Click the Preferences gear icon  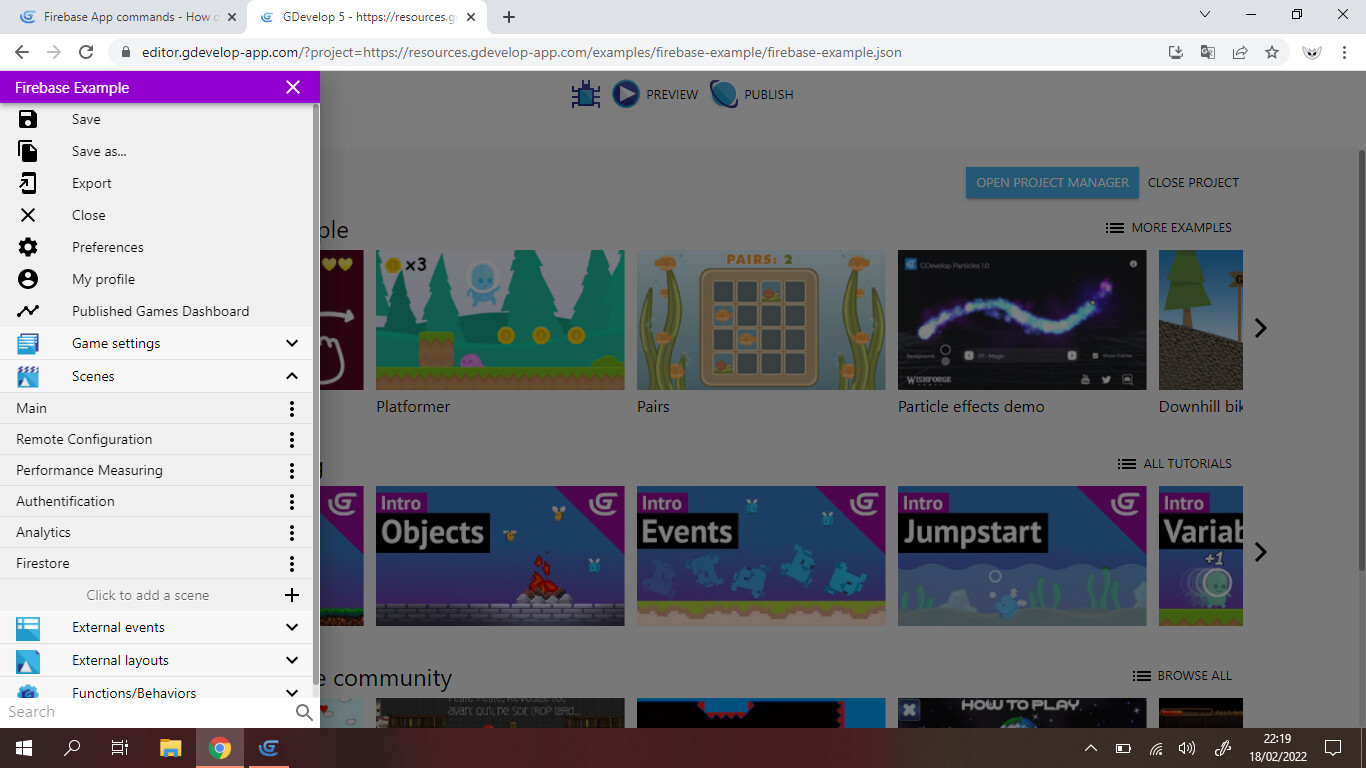point(28,247)
